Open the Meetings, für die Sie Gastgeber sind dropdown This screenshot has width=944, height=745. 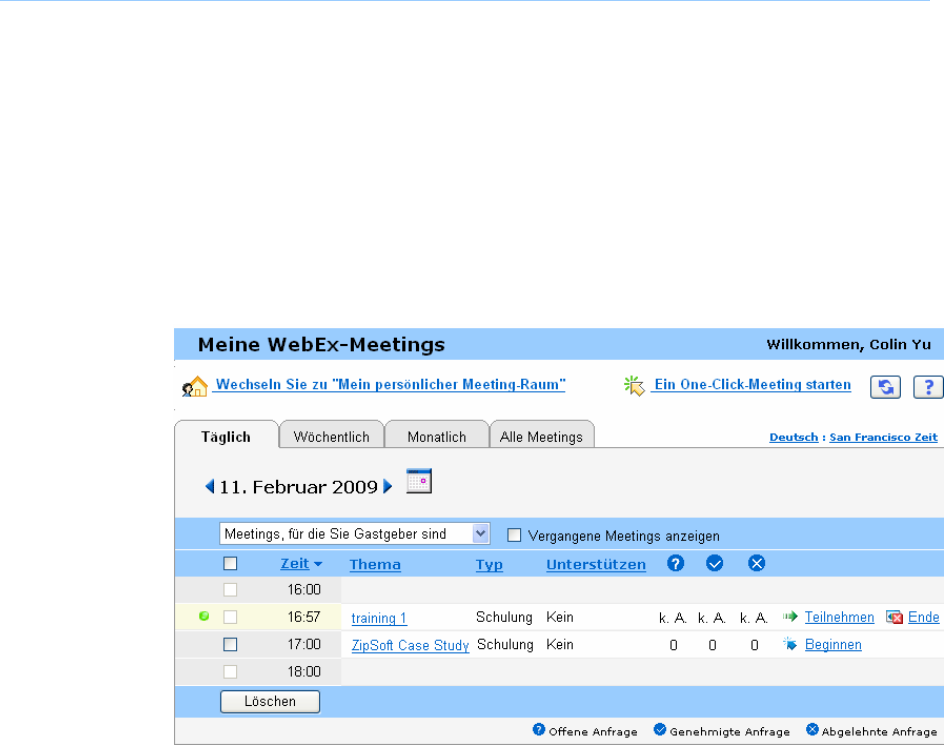click(354, 534)
